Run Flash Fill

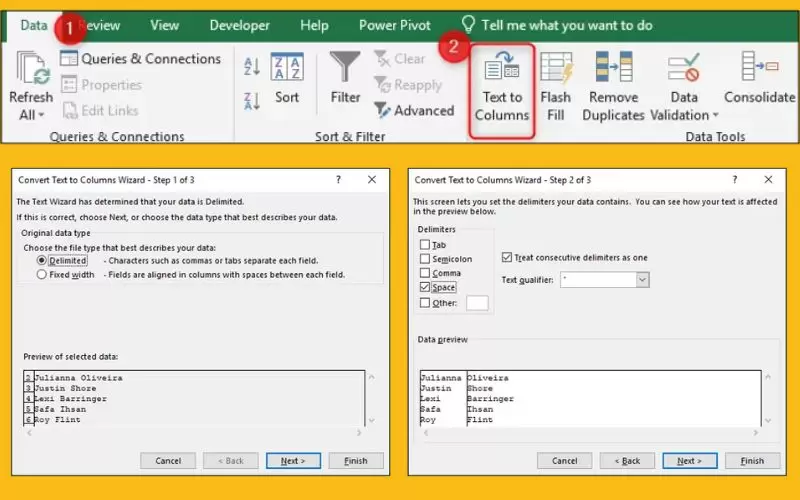(x=556, y=87)
